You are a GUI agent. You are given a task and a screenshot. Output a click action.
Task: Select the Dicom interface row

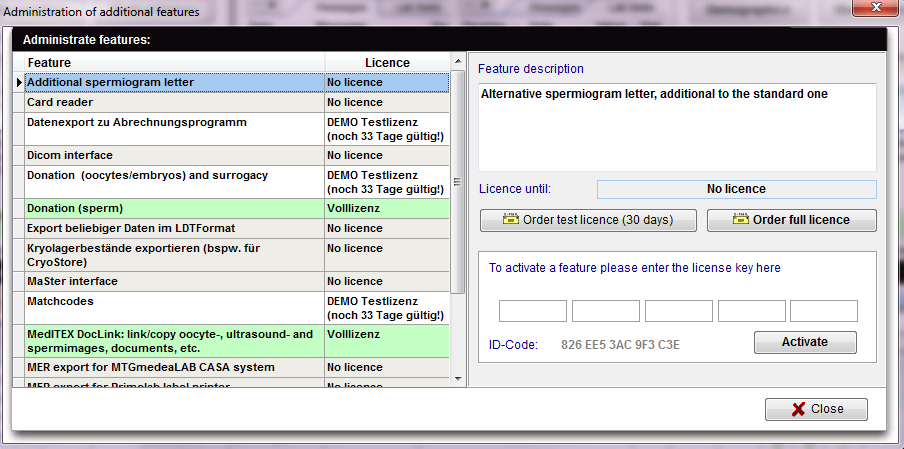(x=236, y=155)
